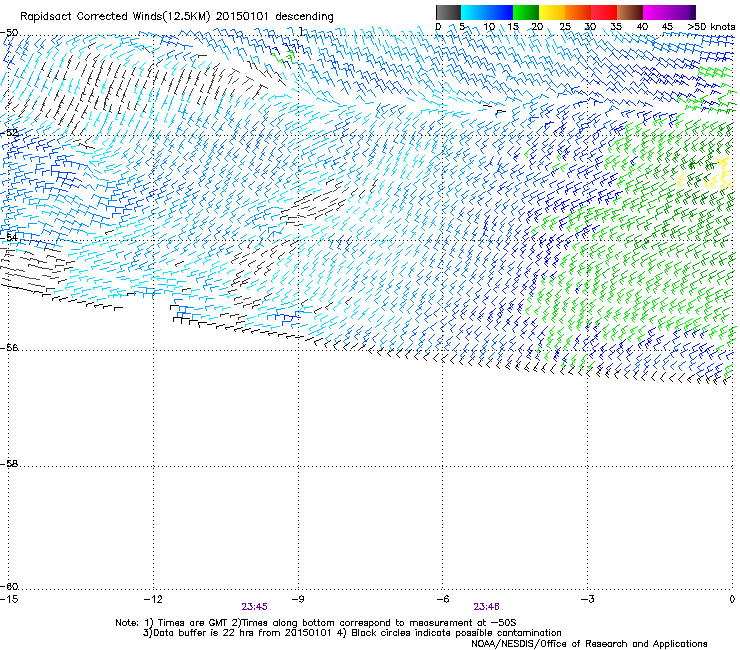
Task: Click the '-52' latitude label
Action: (x=9, y=133)
